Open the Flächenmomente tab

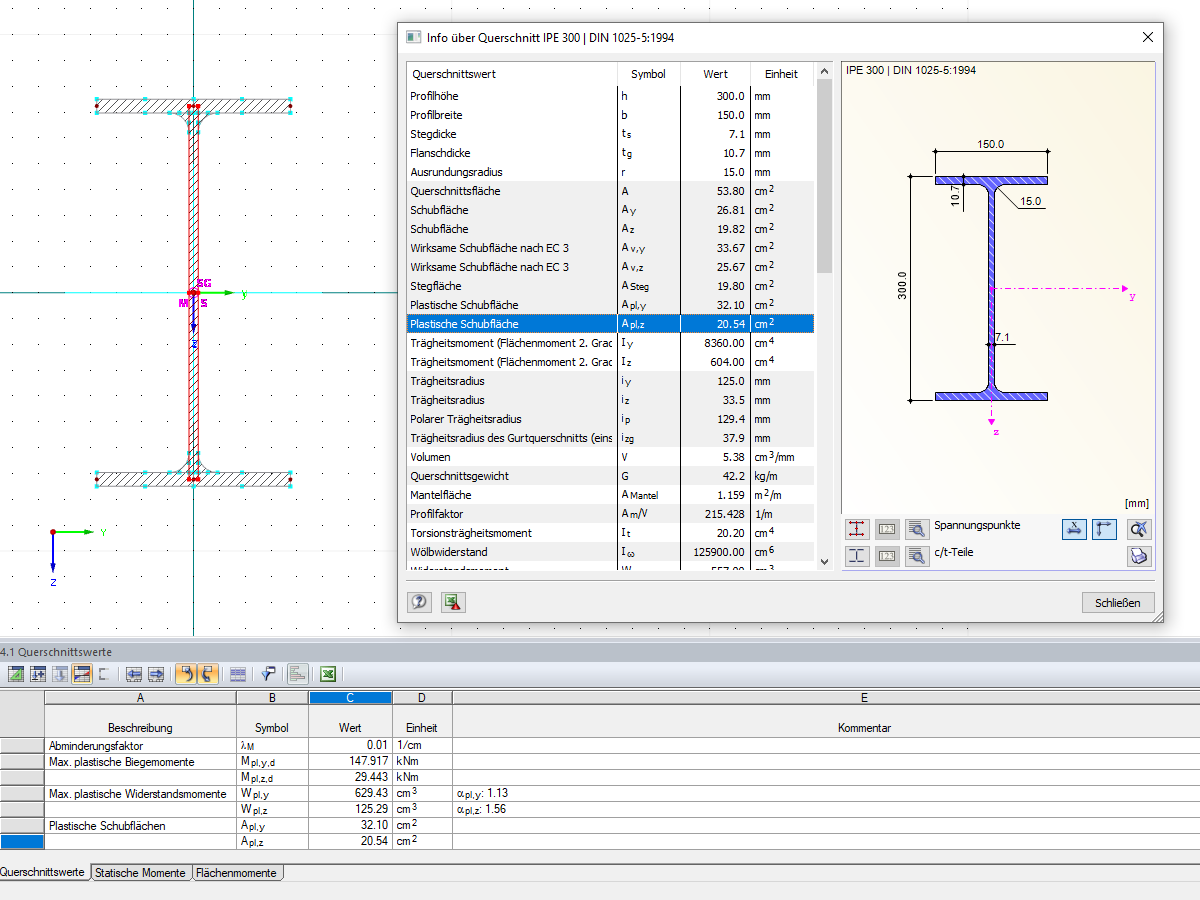pyautogui.click(x=236, y=873)
